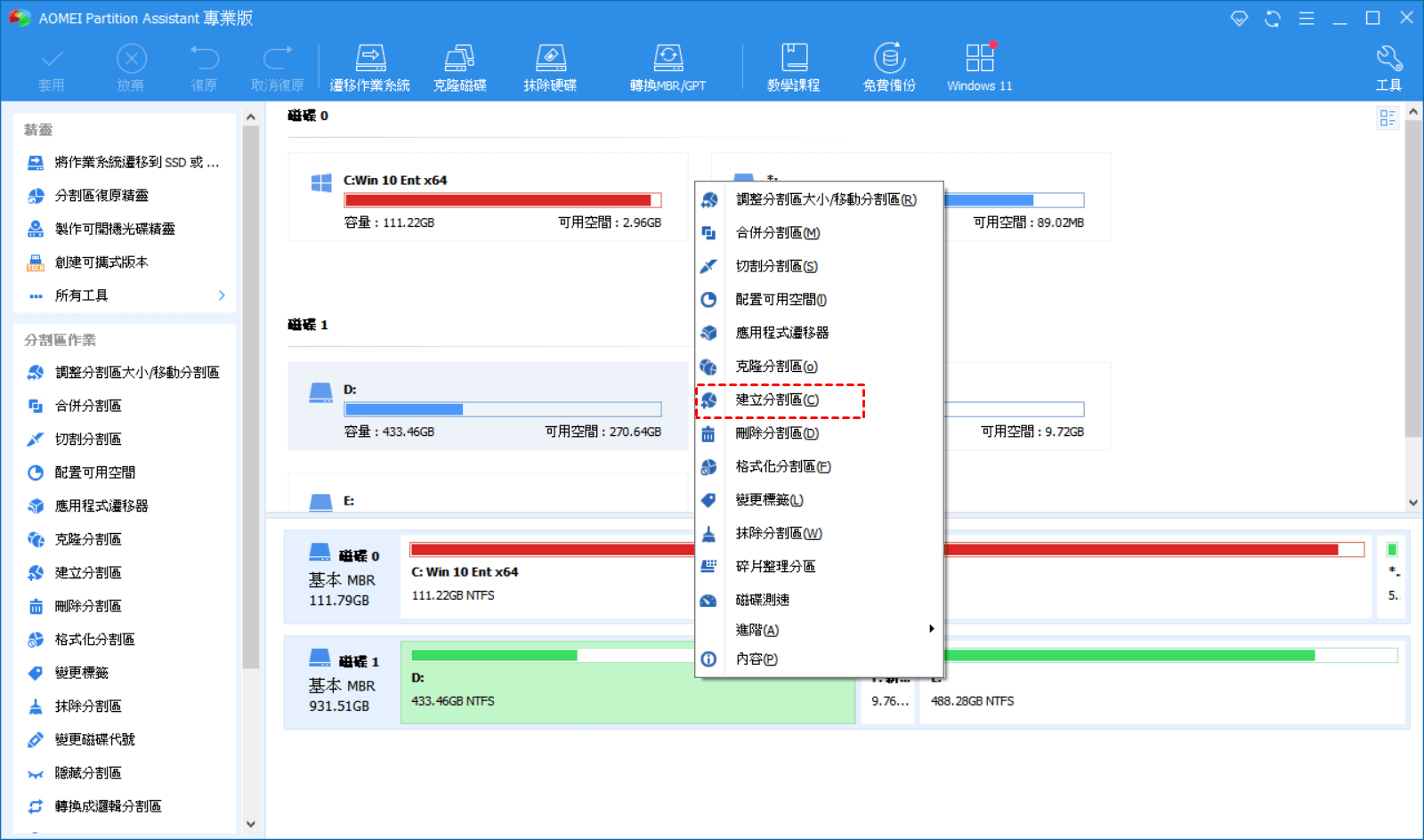Choose 克隆分割區(O) from the context menu
Screen dimensions: 1424x840
[819, 367]
